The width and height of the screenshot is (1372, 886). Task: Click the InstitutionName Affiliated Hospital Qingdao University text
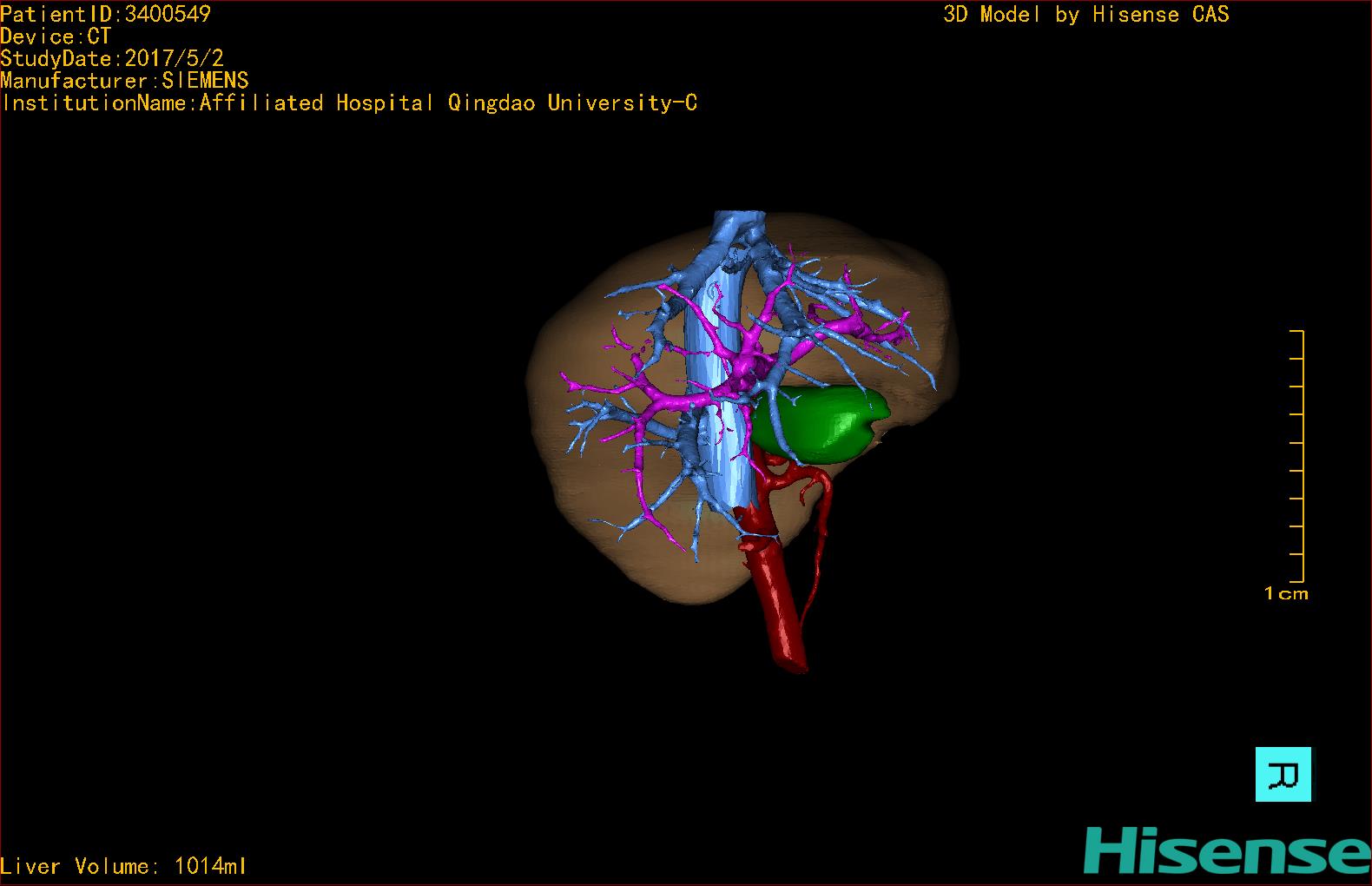(x=349, y=103)
